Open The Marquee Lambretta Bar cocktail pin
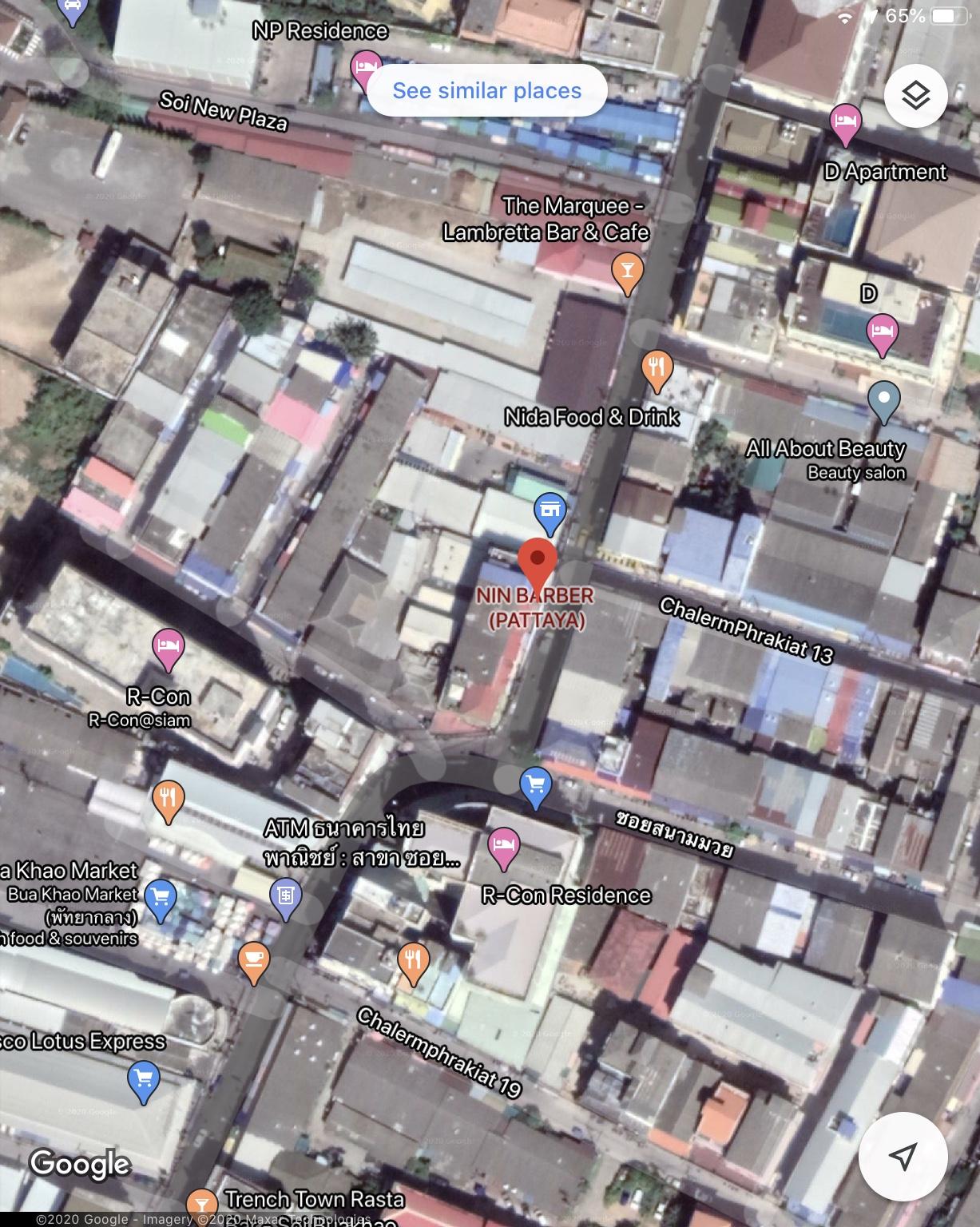The image size is (980, 1227). (628, 273)
